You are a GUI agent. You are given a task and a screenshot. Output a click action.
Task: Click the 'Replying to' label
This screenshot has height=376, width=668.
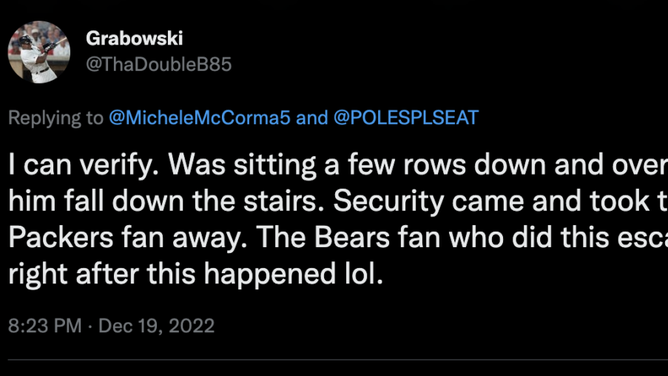click(x=56, y=118)
